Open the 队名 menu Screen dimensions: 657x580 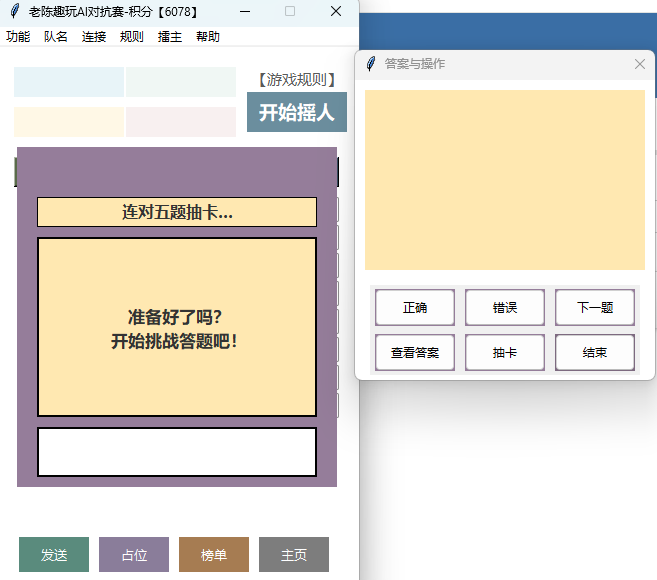tap(56, 37)
